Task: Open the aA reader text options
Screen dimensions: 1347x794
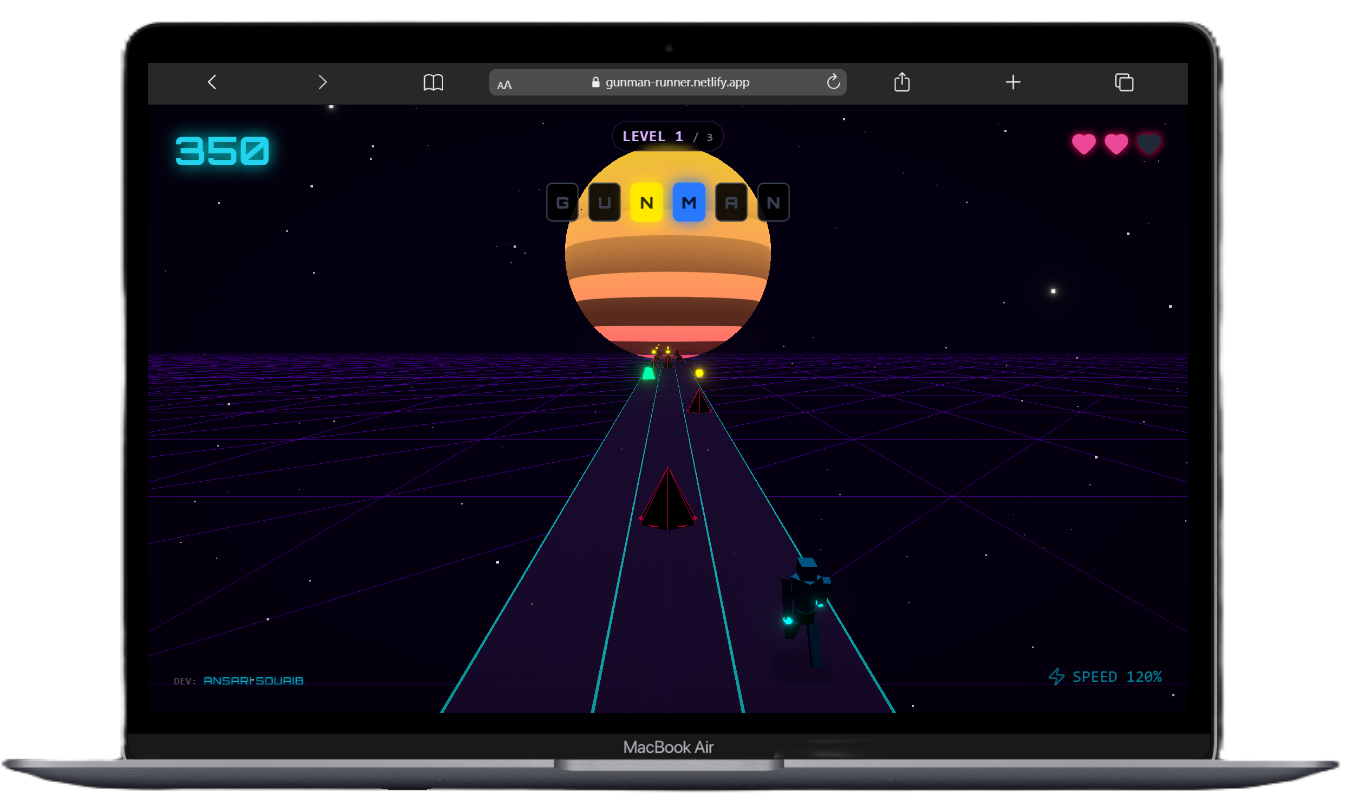Action: [504, 84]
